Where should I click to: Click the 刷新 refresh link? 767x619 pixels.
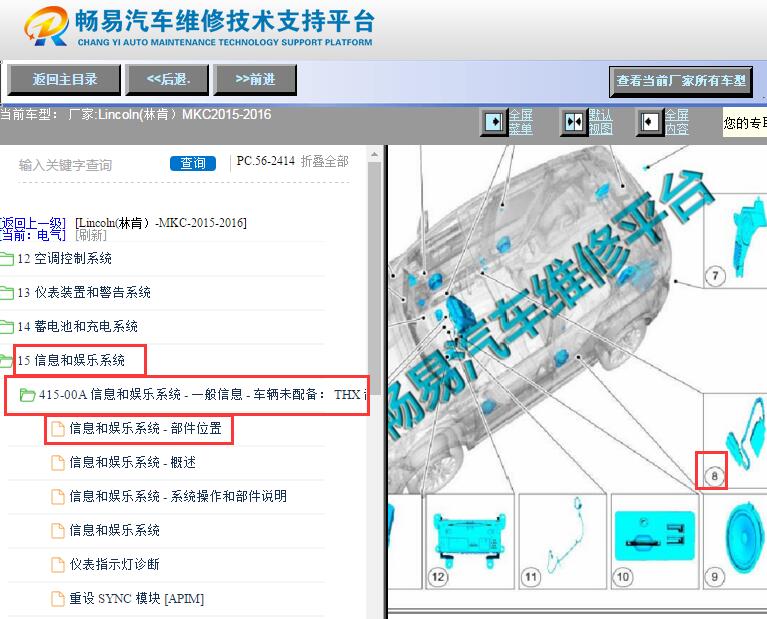click(91, 235)
